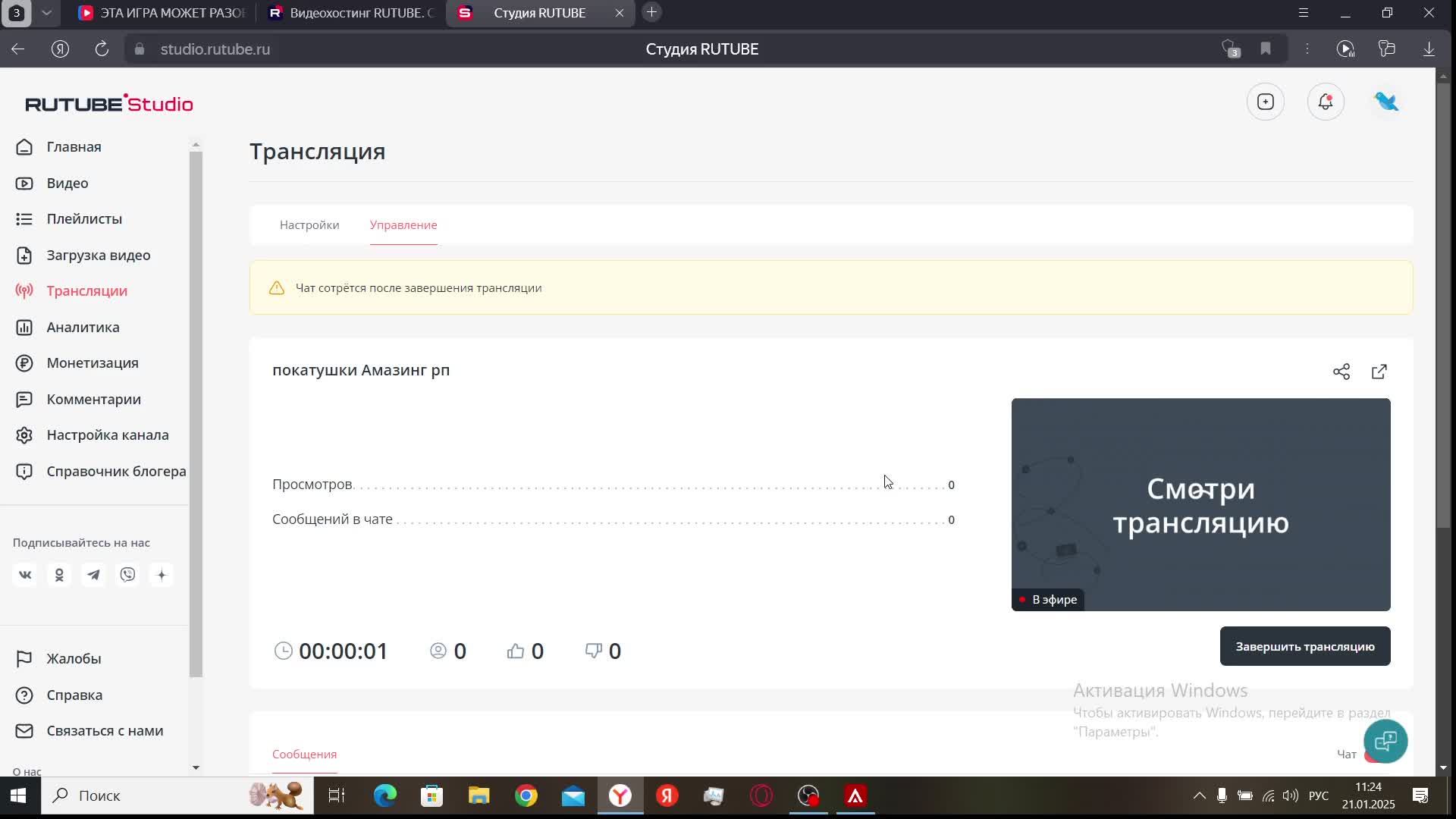Open the Odnoklassniki social icon
Screen dimensions: 1456x819
[59, 575]
